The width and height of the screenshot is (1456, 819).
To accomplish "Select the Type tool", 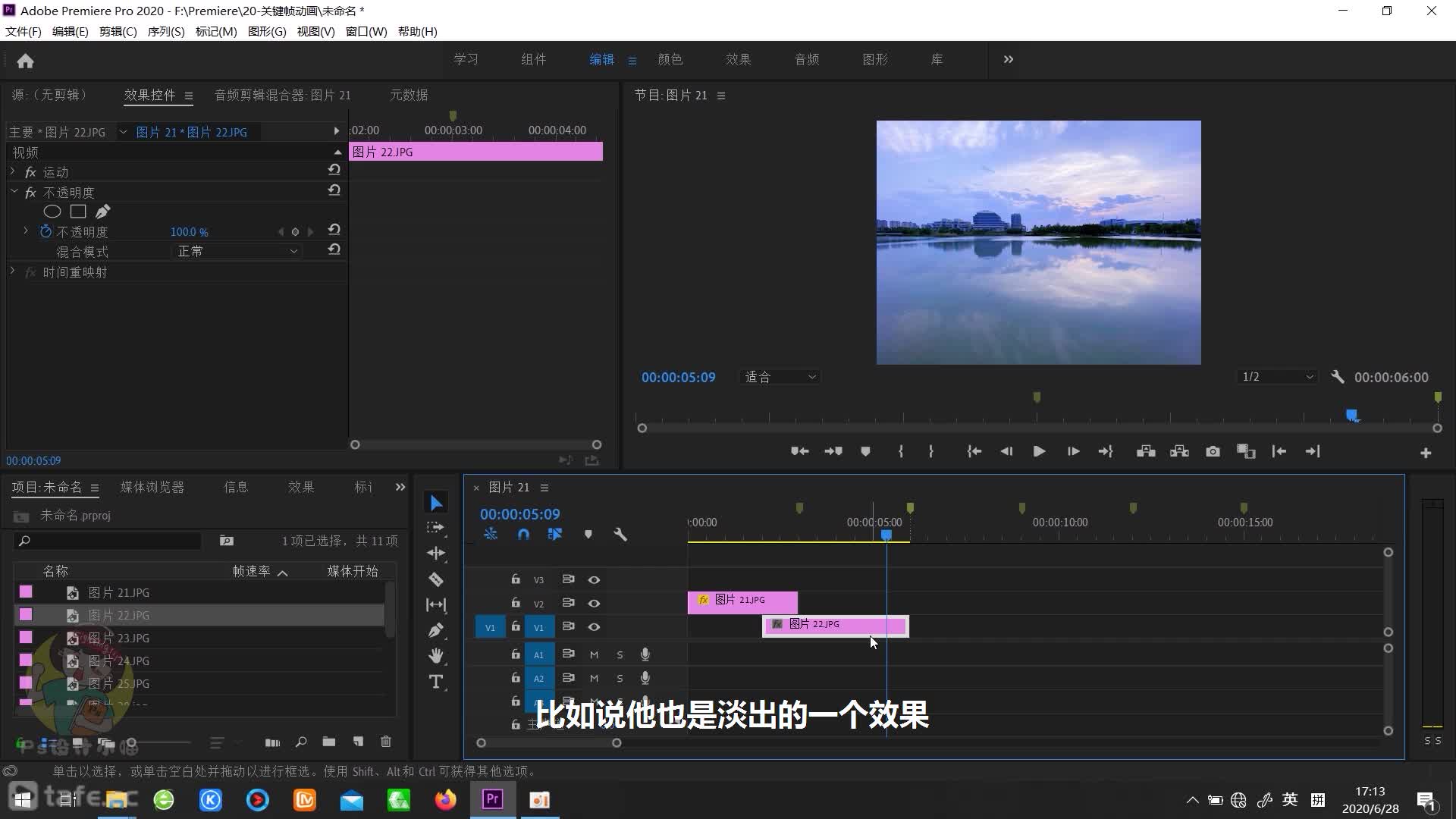I will [x=436, y=682].
